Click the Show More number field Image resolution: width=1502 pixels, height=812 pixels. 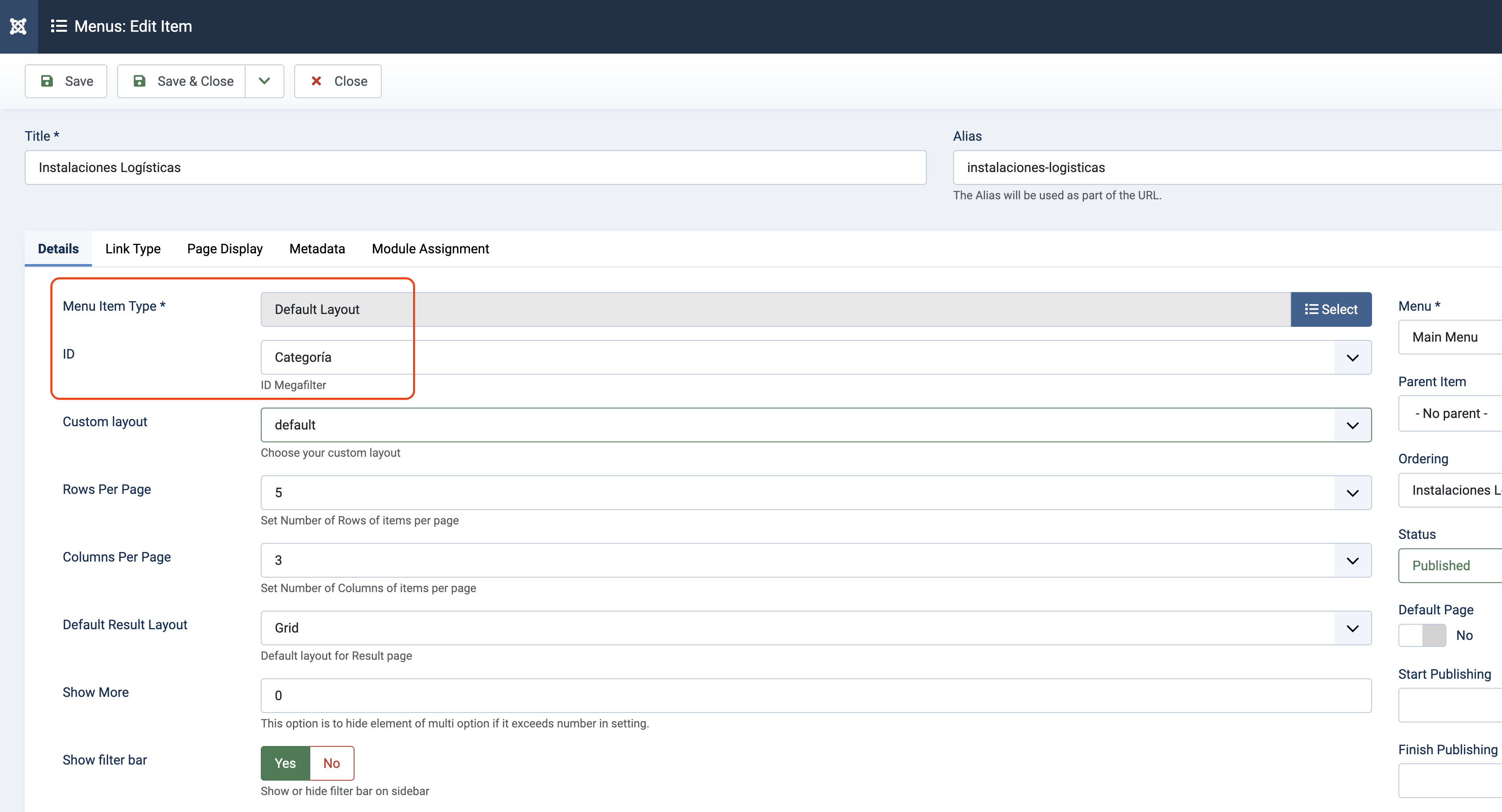[815, 695]
